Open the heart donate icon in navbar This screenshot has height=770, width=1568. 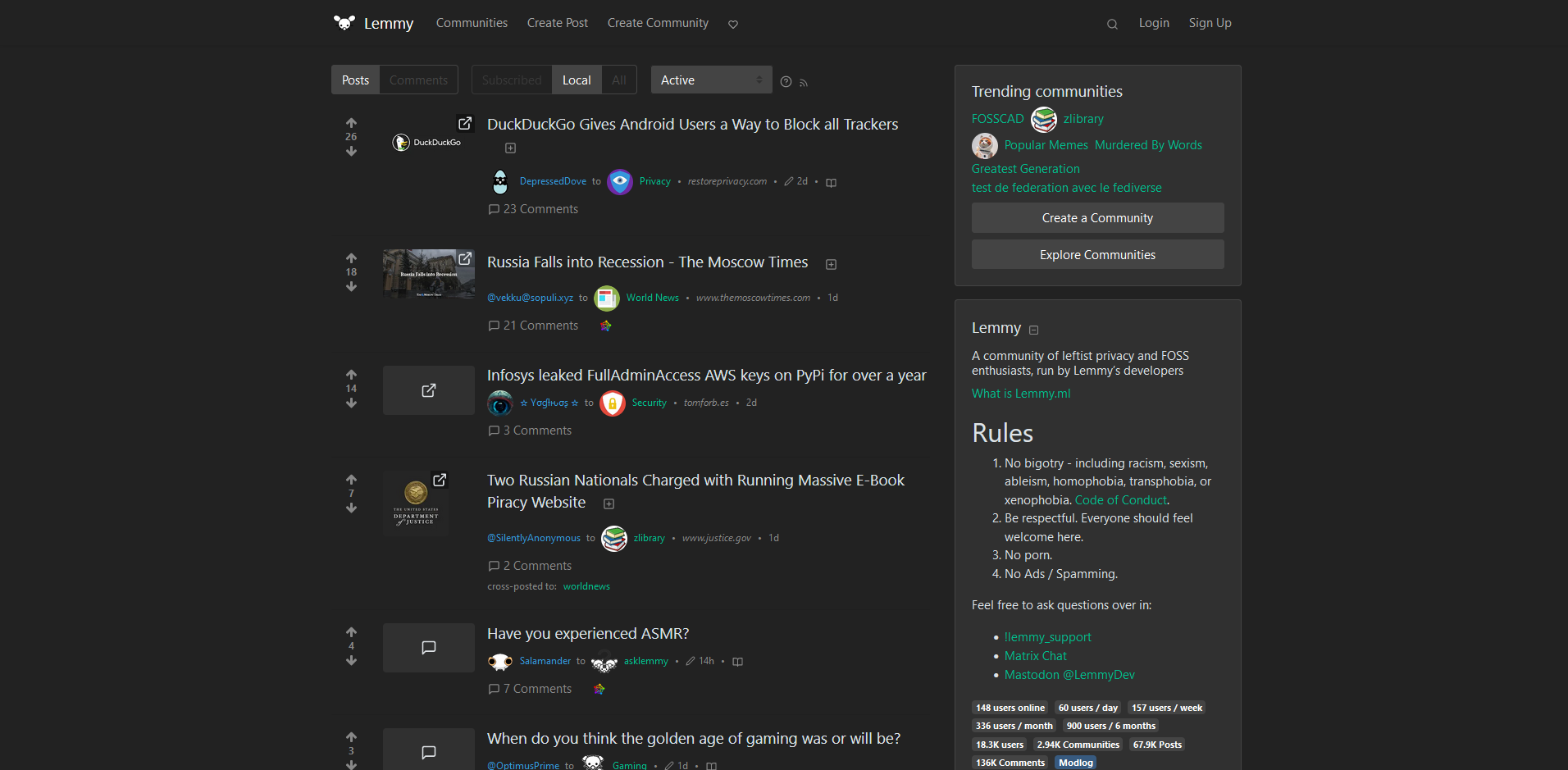(x=733, y=24)
